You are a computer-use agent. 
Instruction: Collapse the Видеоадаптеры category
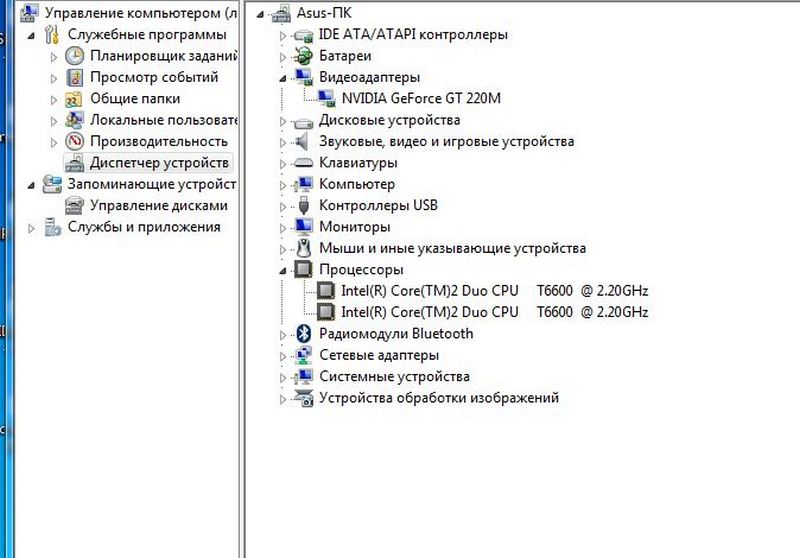click(x=284, y=77)
